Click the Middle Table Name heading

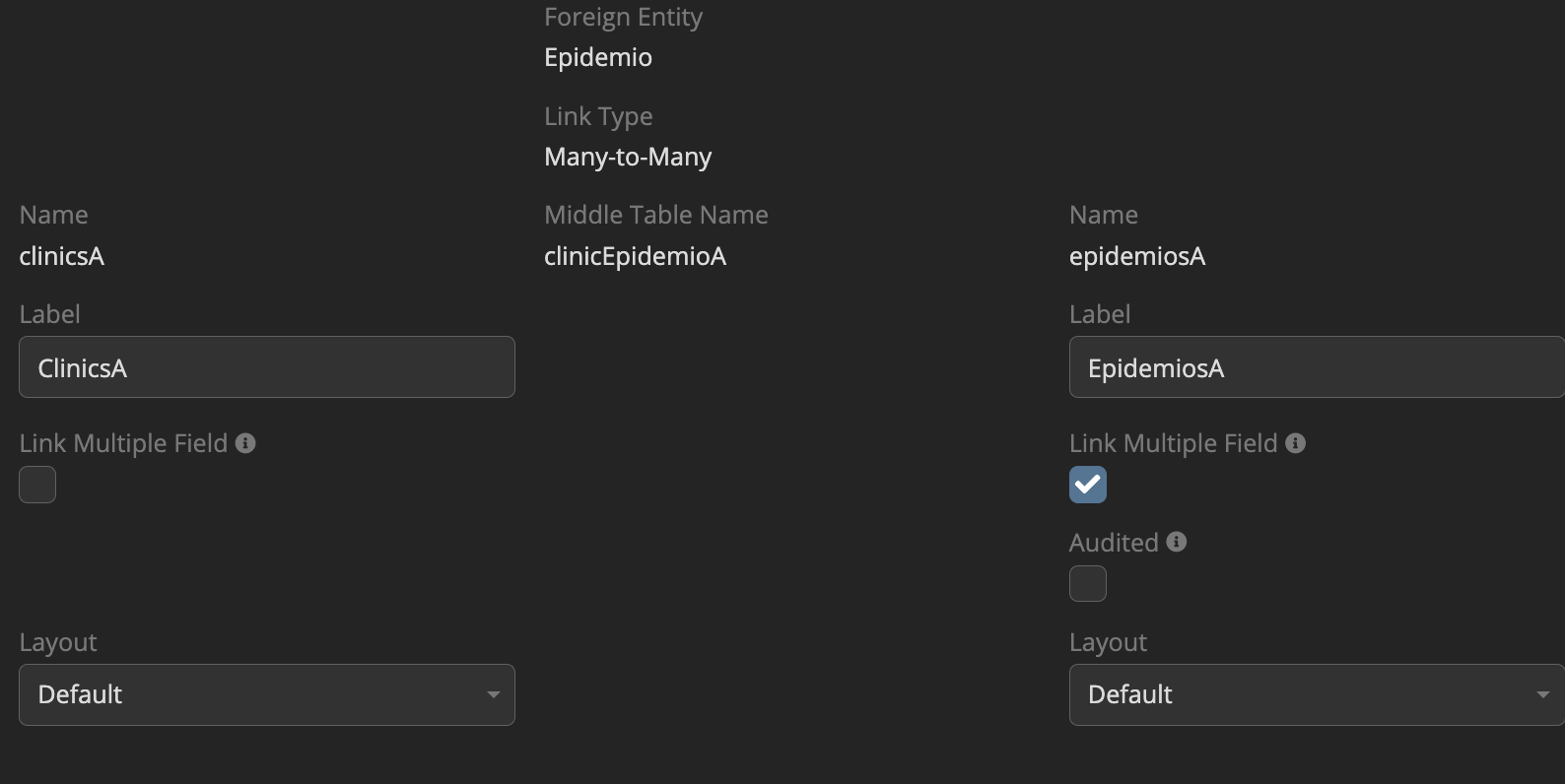(x=656, y=215)
